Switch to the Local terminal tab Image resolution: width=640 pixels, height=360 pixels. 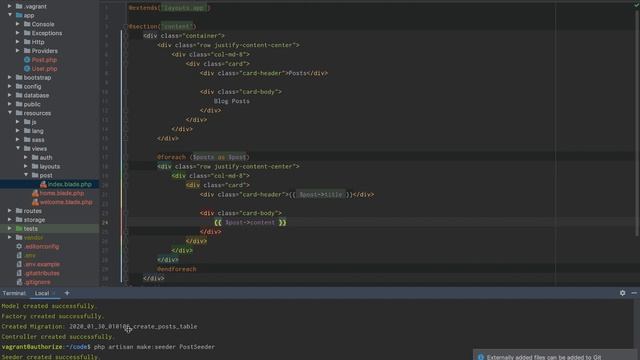(x=42, y=293)
